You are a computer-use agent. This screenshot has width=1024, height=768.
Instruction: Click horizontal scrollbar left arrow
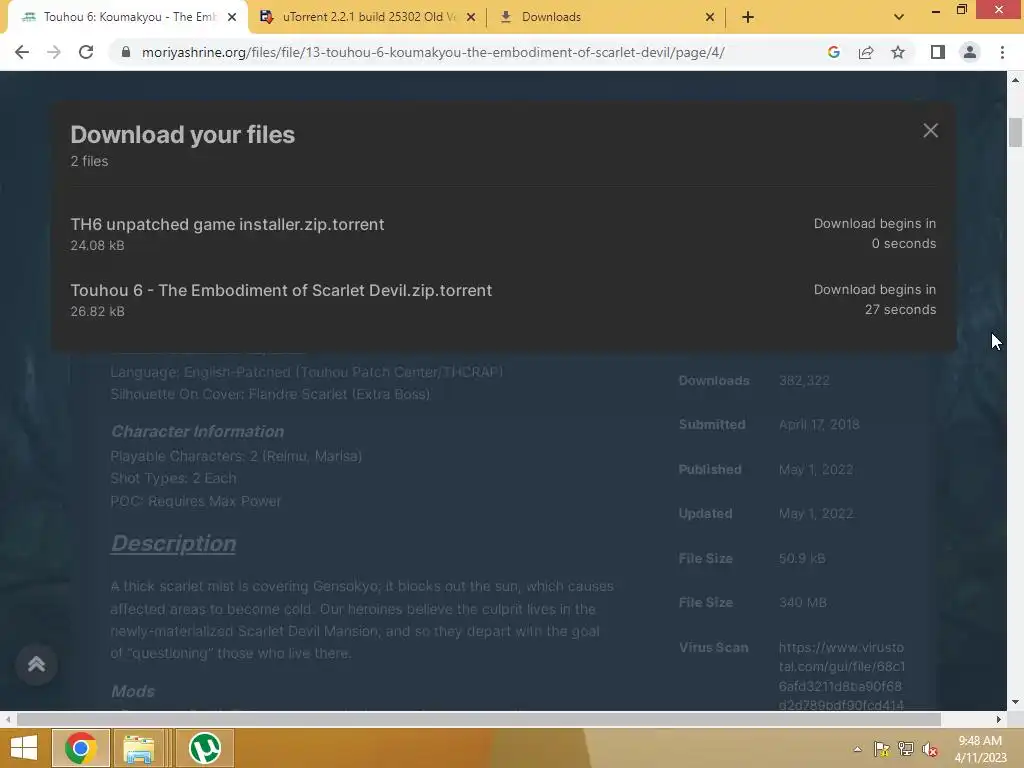pos(8,719)
